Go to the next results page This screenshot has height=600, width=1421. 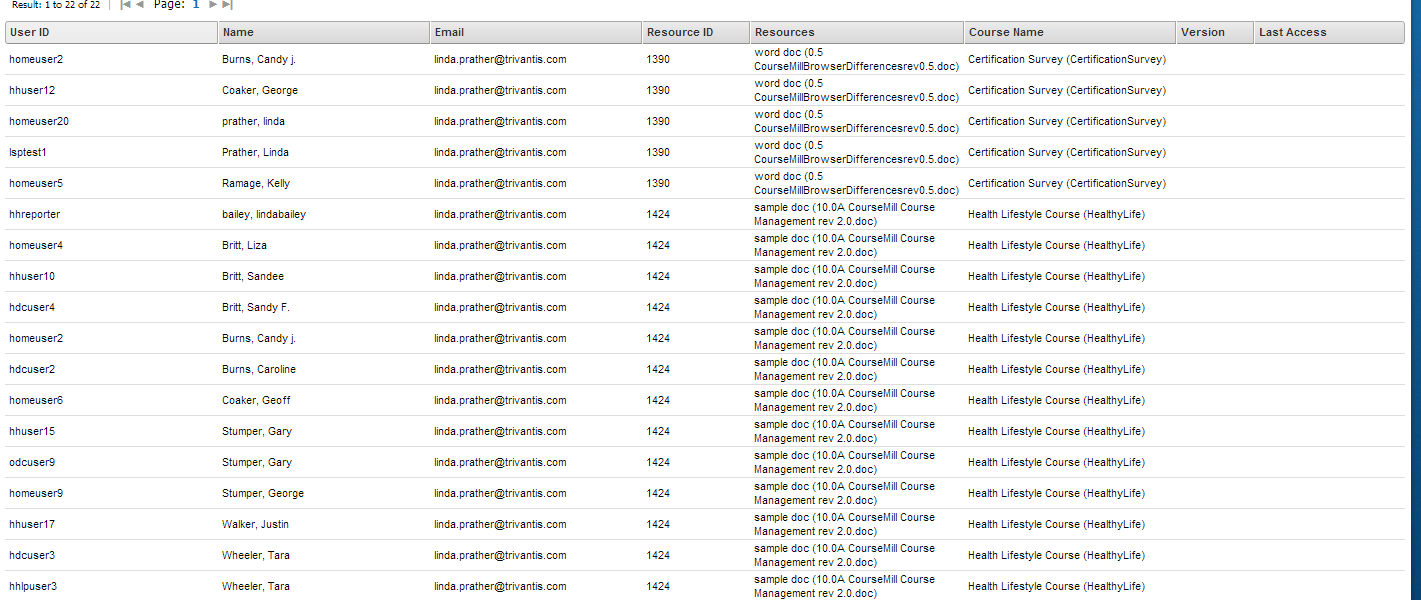(212, 5)
